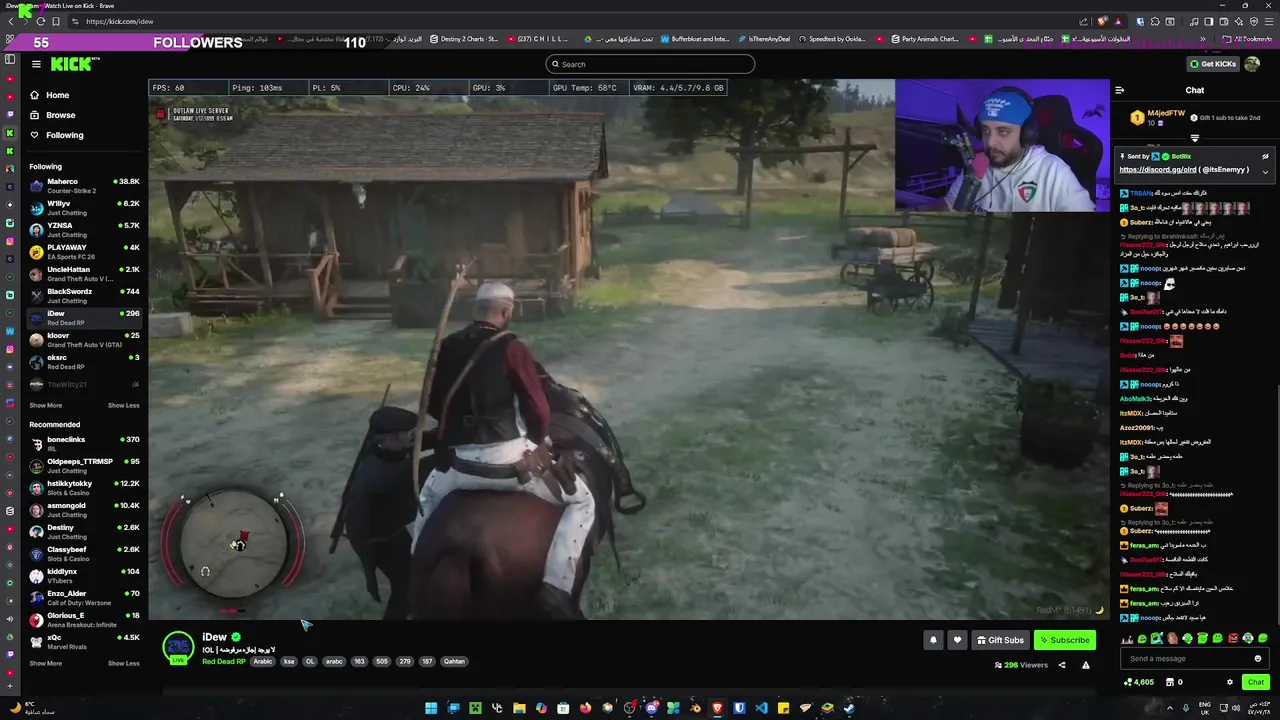Open Brave main menu
Screen dimensions: 1280x720
point(1269,21)
